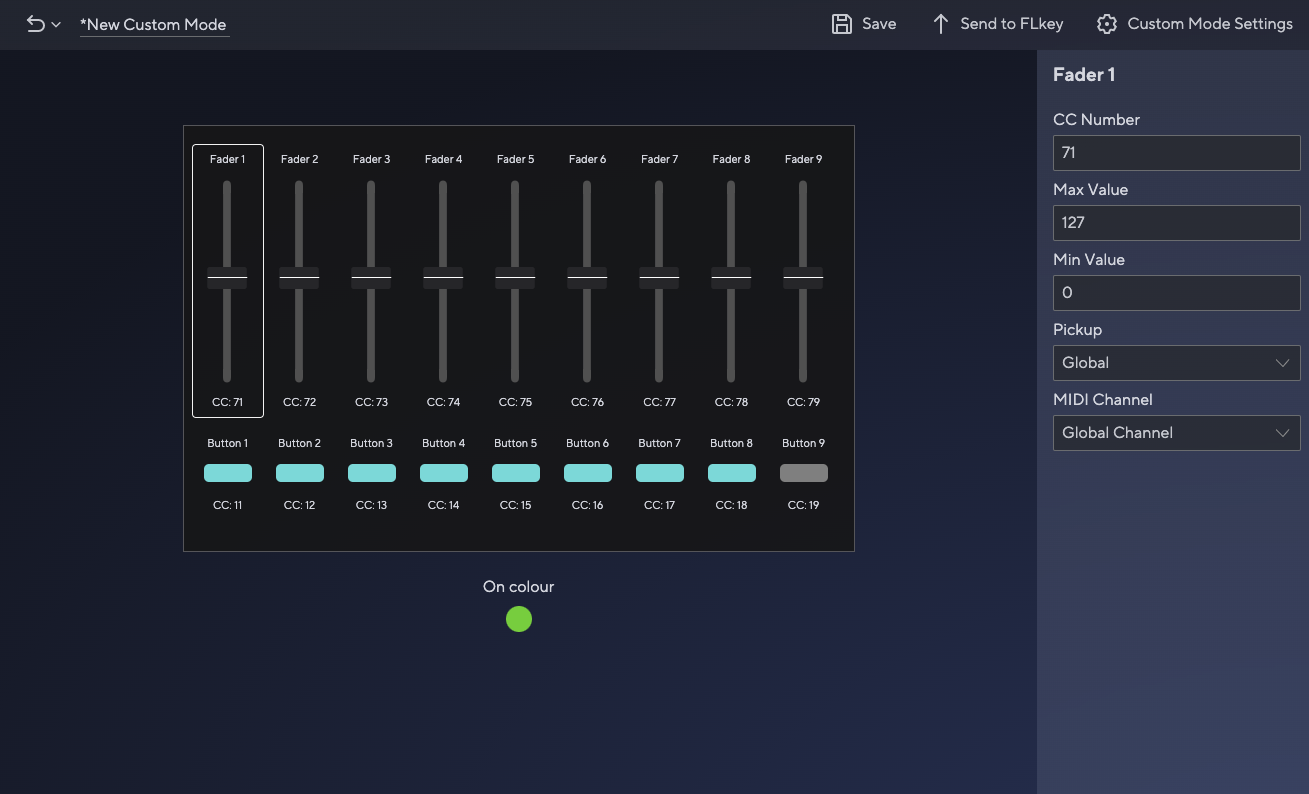
Task: Click the CC: 73 label under Fader 3
Action: point(372,402)
